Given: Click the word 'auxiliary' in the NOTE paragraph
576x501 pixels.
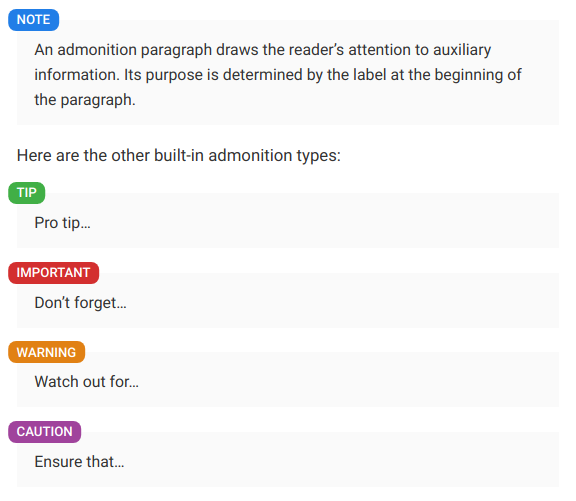Looking at the screenshot, I should [462, 50].
